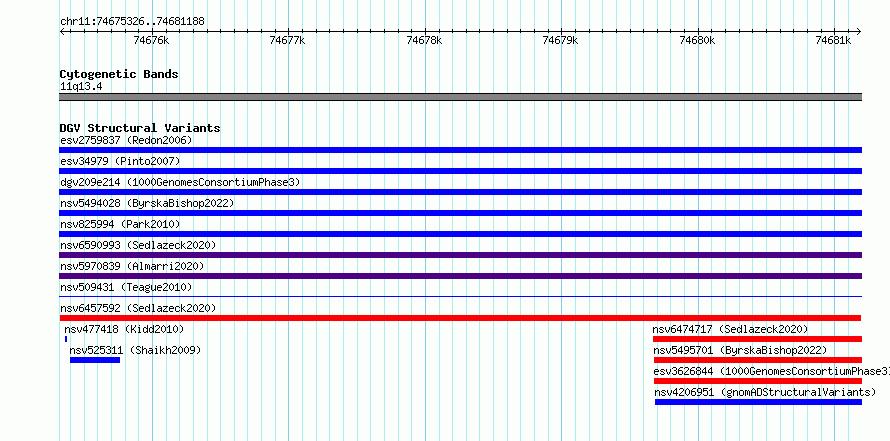Image resolution: width=890 pixels, height=441 pixels.
Task: Click the DGV Structural Variants track title
Action: [140, 128]
